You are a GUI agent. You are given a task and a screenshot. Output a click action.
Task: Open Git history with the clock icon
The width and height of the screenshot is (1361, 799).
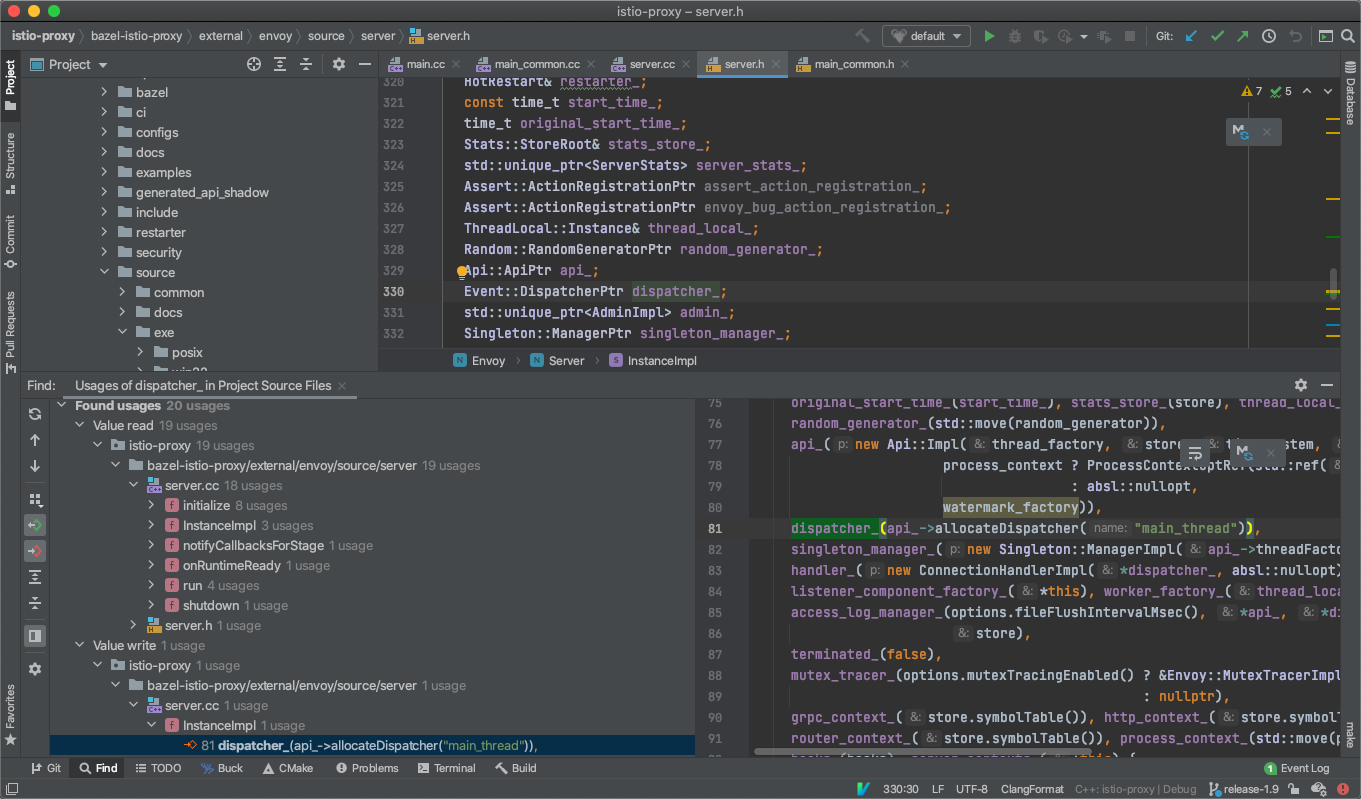(x=1269, y=36)
